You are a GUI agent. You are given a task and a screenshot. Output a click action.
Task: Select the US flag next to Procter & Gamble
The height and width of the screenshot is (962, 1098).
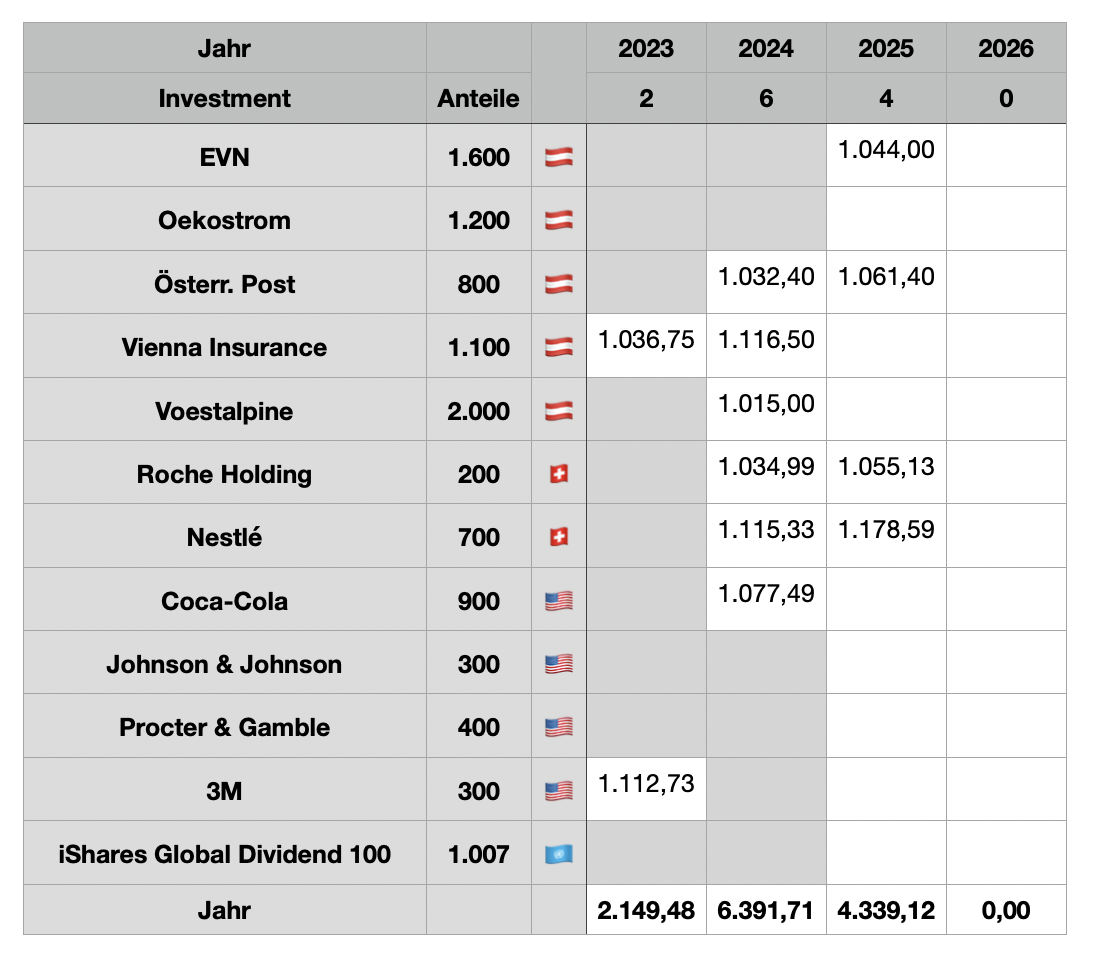click(x=558, y=727)
